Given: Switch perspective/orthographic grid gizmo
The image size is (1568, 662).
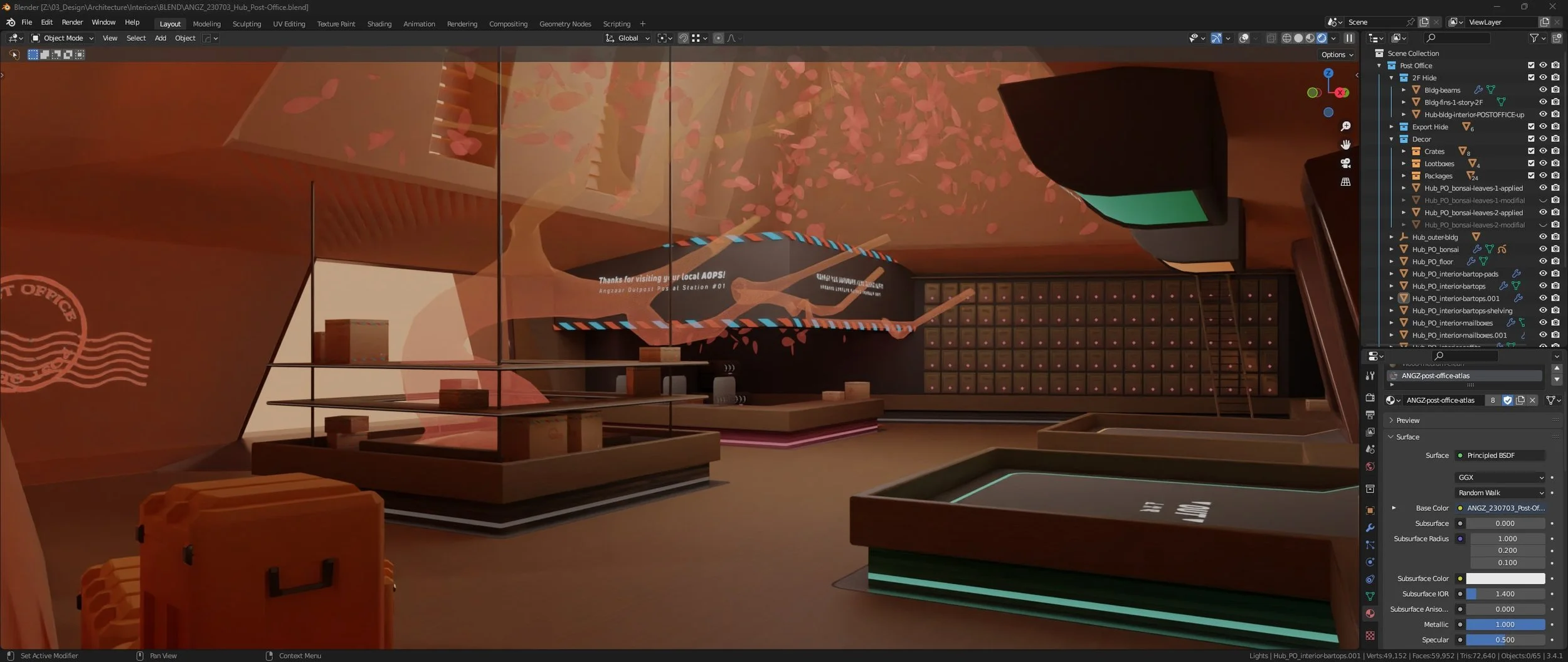Looking at the screenshot, I should tap(1345, 182).
